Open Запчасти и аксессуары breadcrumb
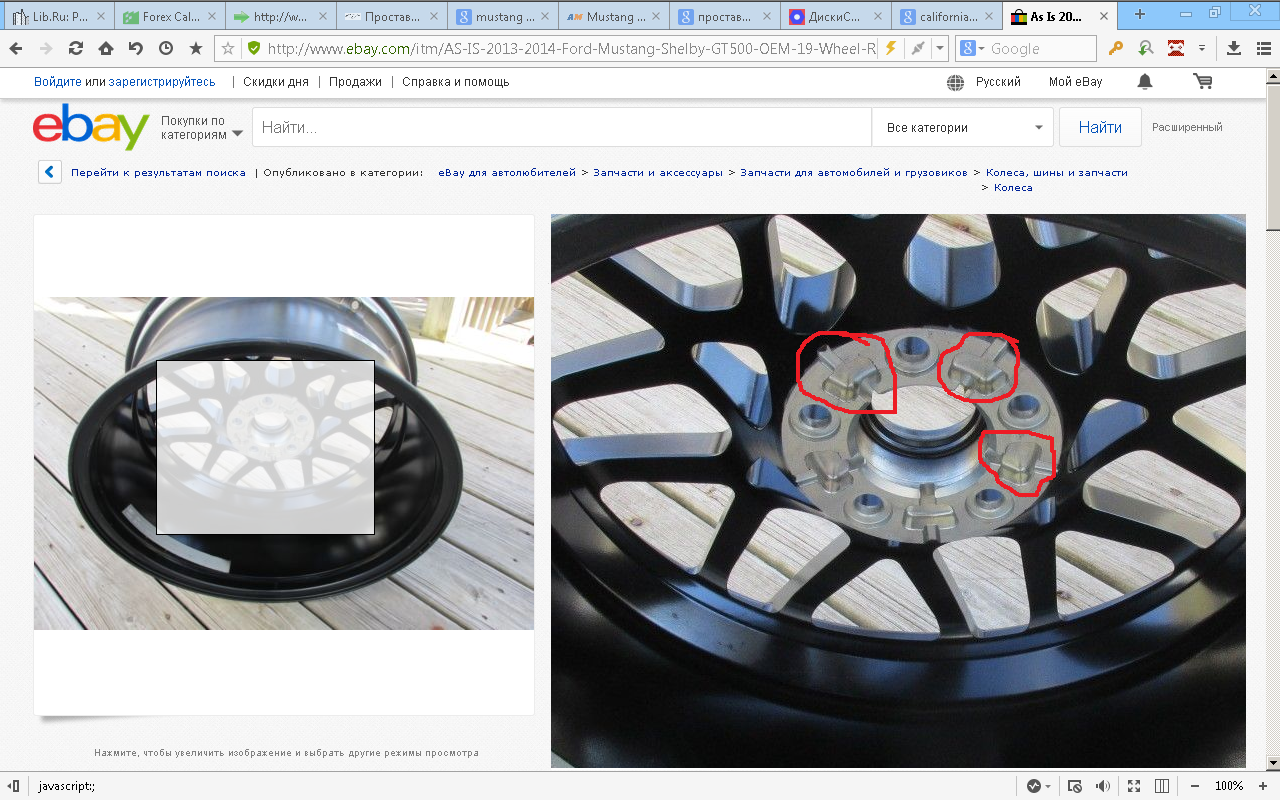Viewport: 1280px width, 800px height. [x=658, y=172]
